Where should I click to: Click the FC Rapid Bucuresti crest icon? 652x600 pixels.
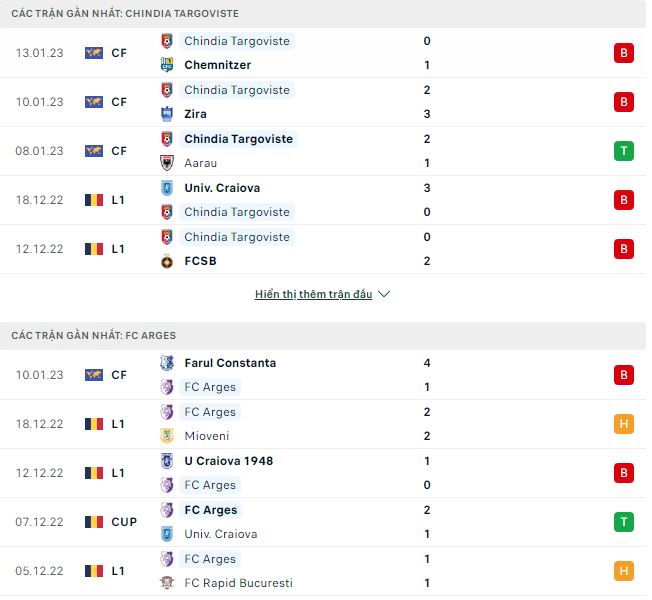click(167, 583)
